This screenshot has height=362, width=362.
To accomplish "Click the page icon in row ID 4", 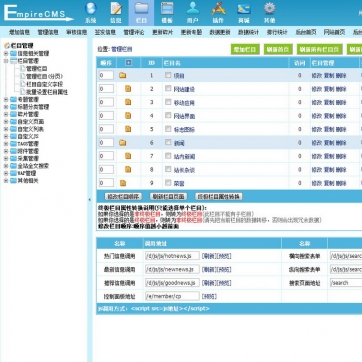I will tap(128, 116).
